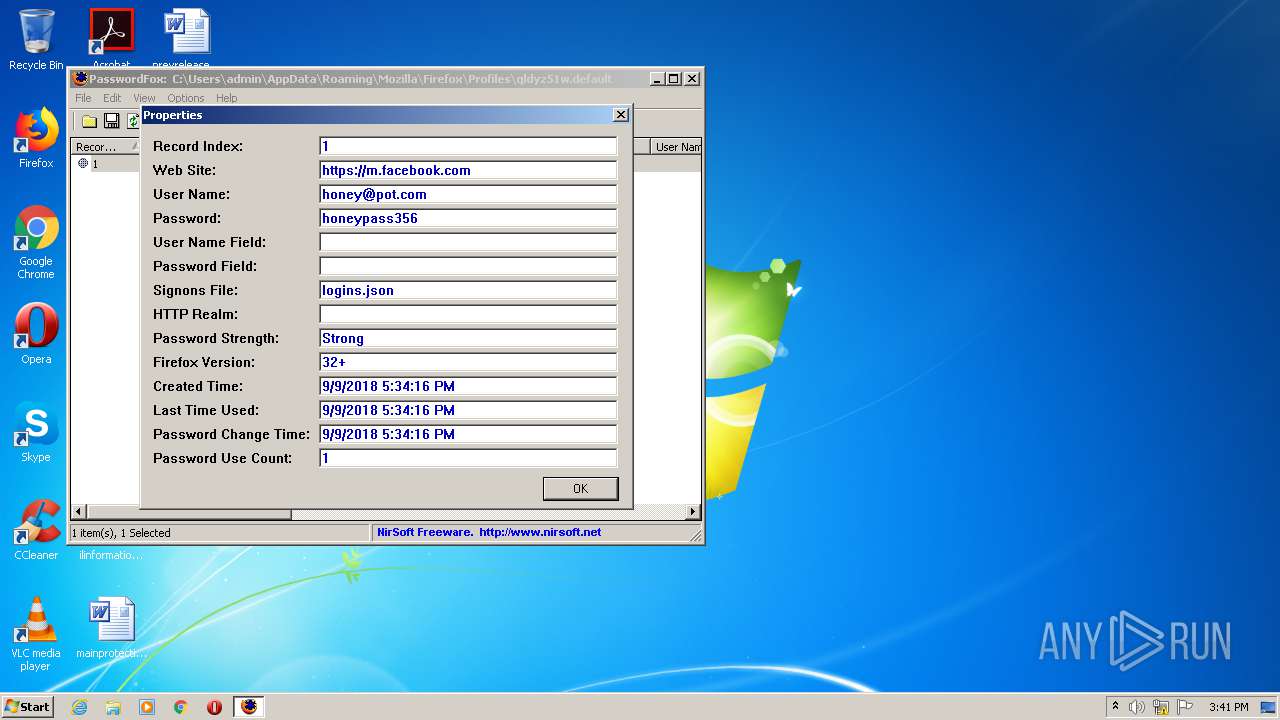Click the Record Index column header
The image size is (1280, 720).
click(105, 147)
